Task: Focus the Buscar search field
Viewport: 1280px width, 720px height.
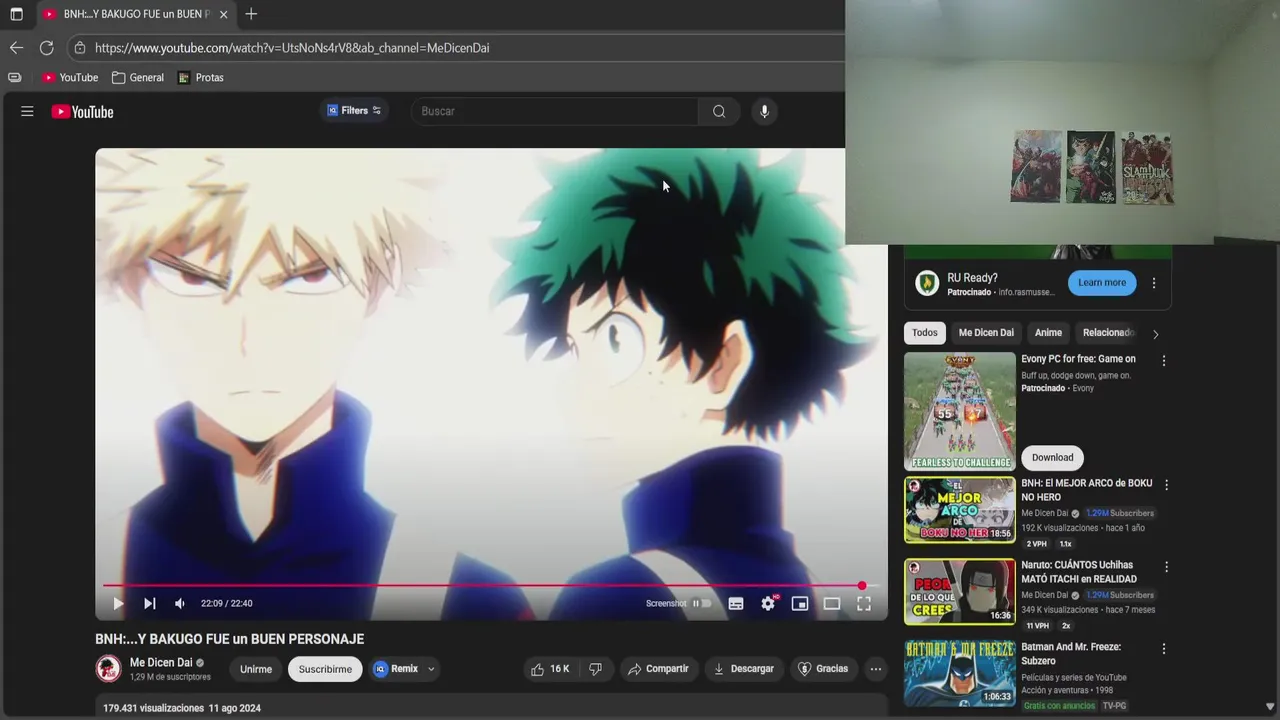Action: [555, 111]
